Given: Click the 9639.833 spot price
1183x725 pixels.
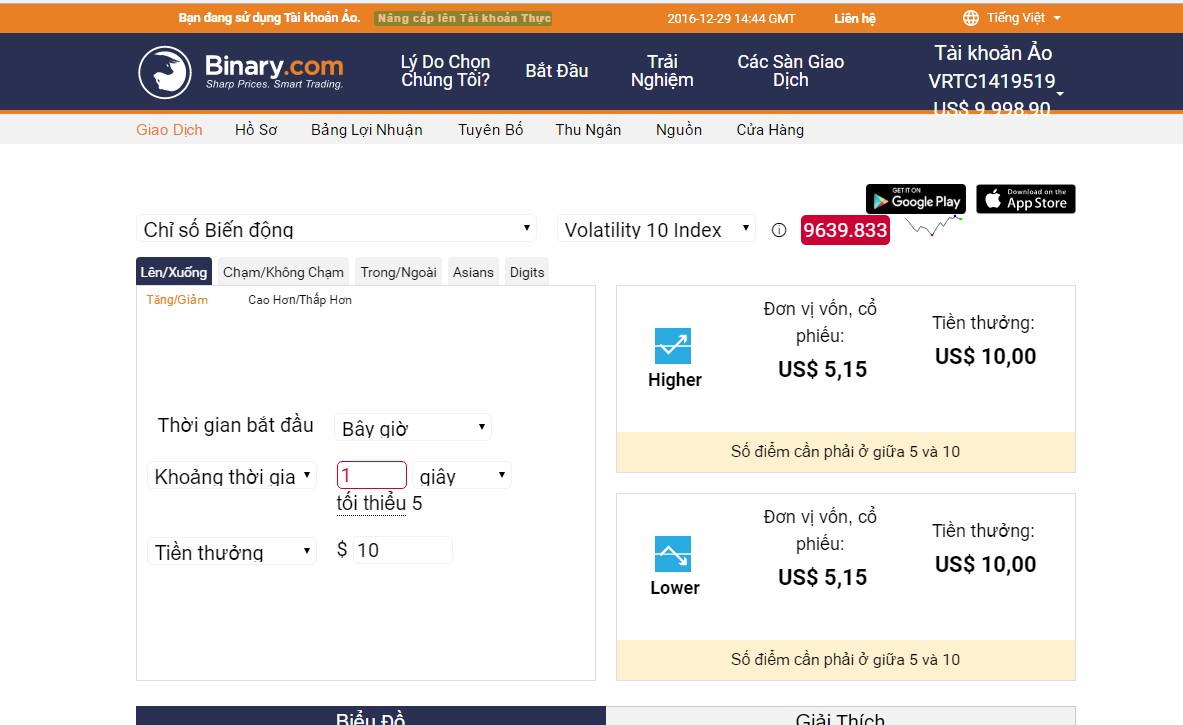Looking at the screenshot, I should pyautogui.click(x=845, y=230).
